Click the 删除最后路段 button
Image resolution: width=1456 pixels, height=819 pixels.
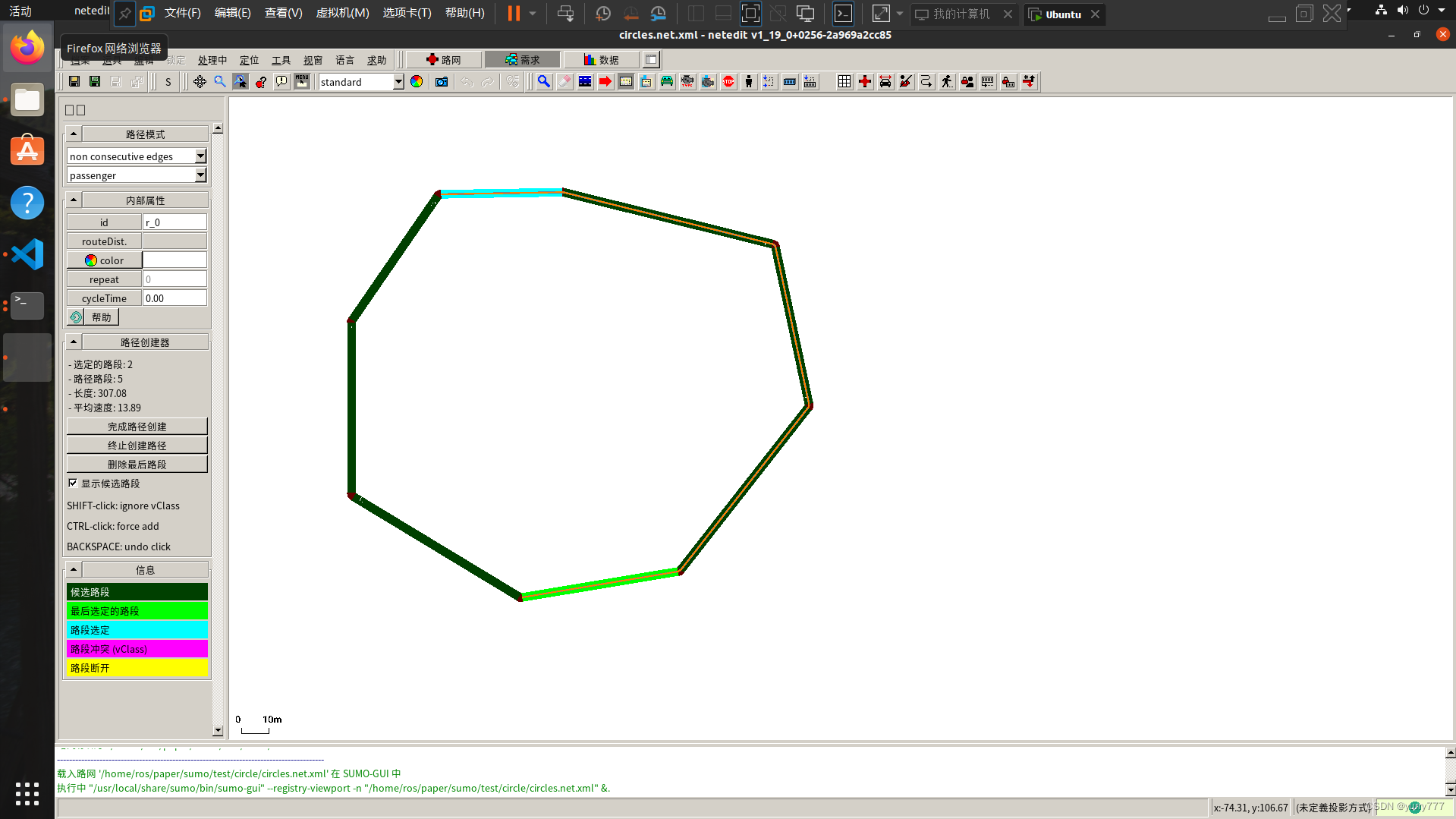137,465
